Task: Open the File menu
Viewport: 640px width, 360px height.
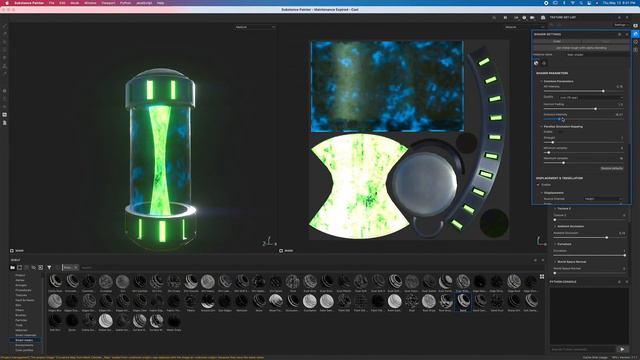Action: [51, 3]
